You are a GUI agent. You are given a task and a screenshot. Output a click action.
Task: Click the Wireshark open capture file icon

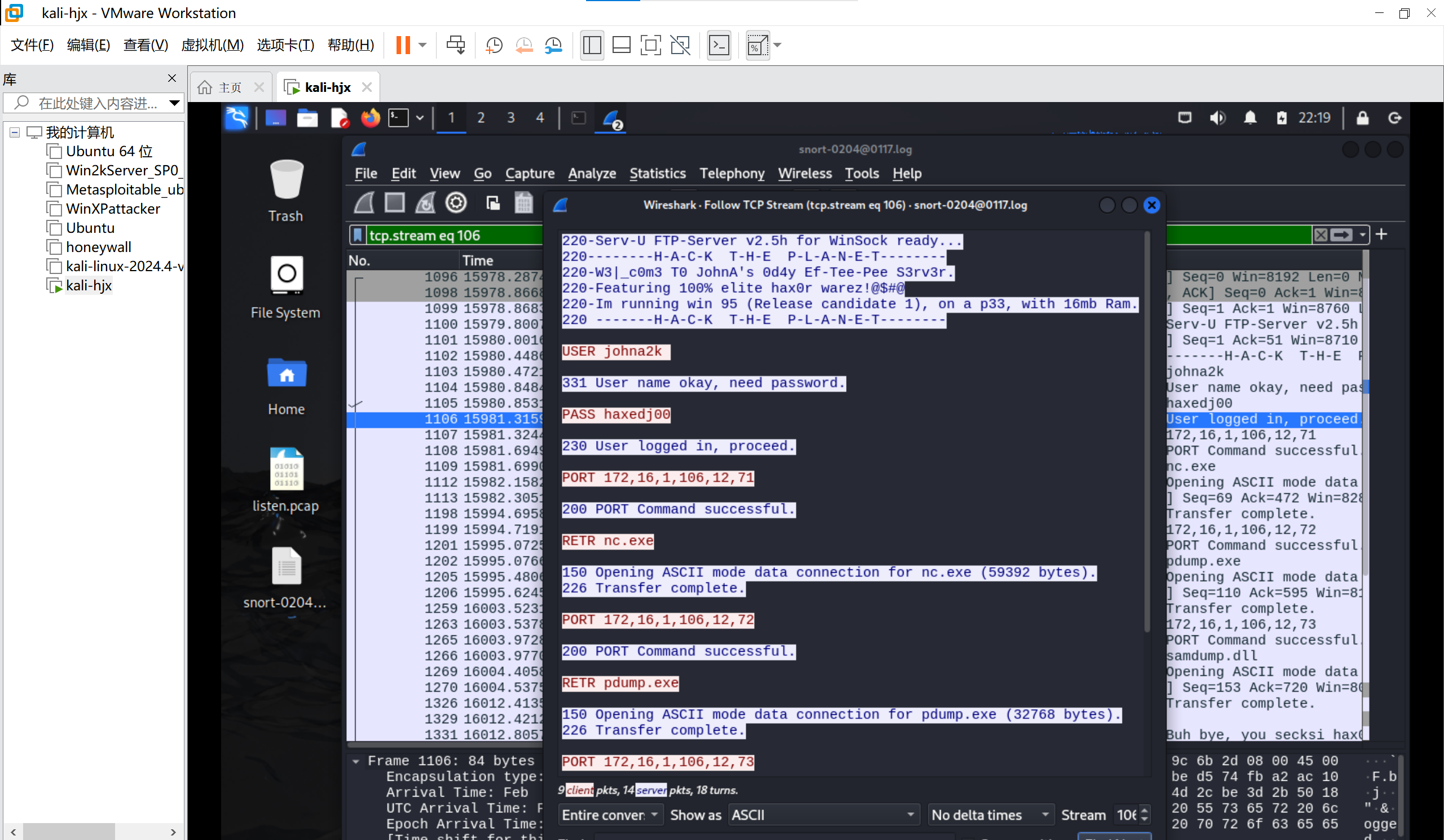point(493,204)
